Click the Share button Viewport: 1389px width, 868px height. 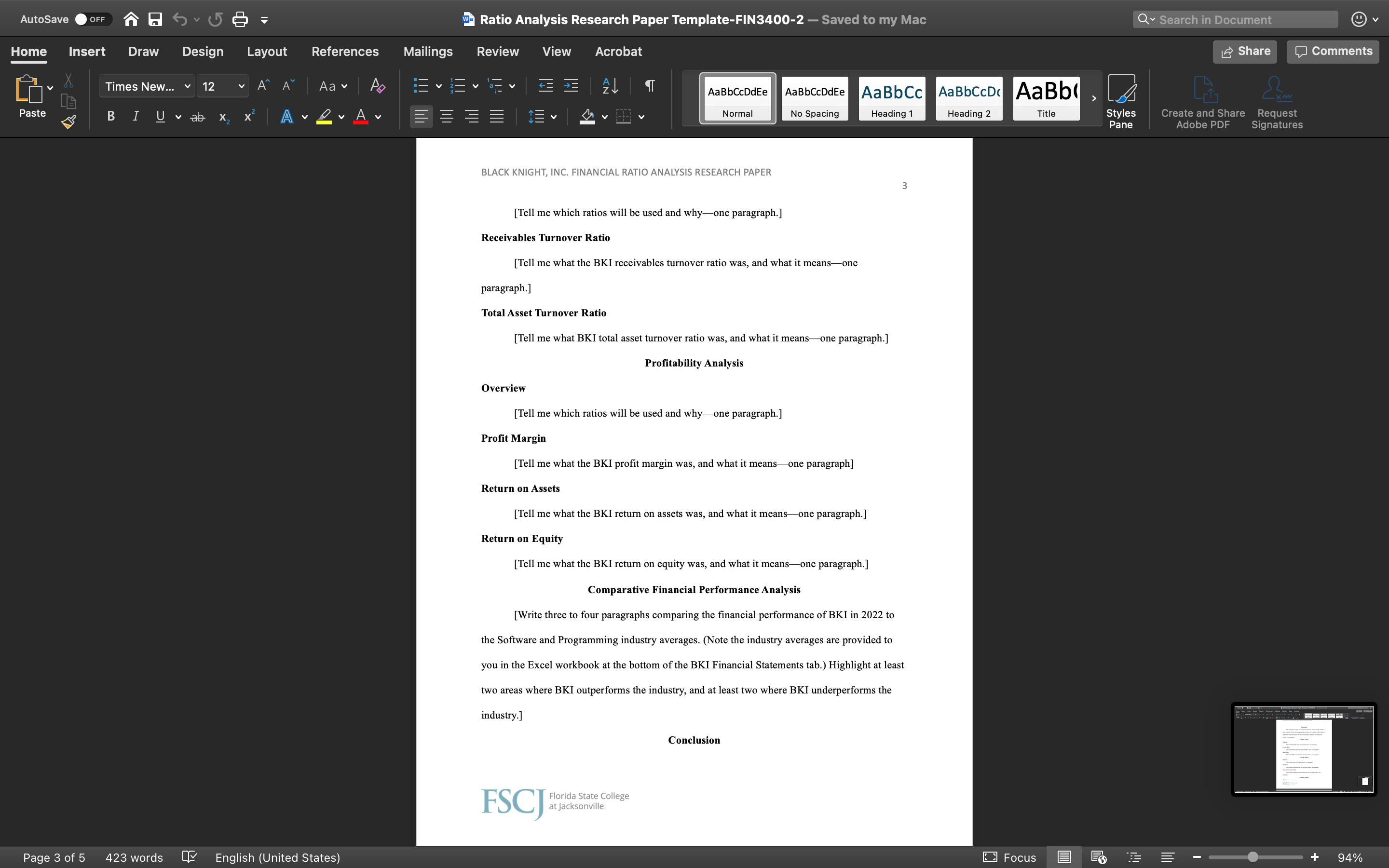(x=1244, y=51)
